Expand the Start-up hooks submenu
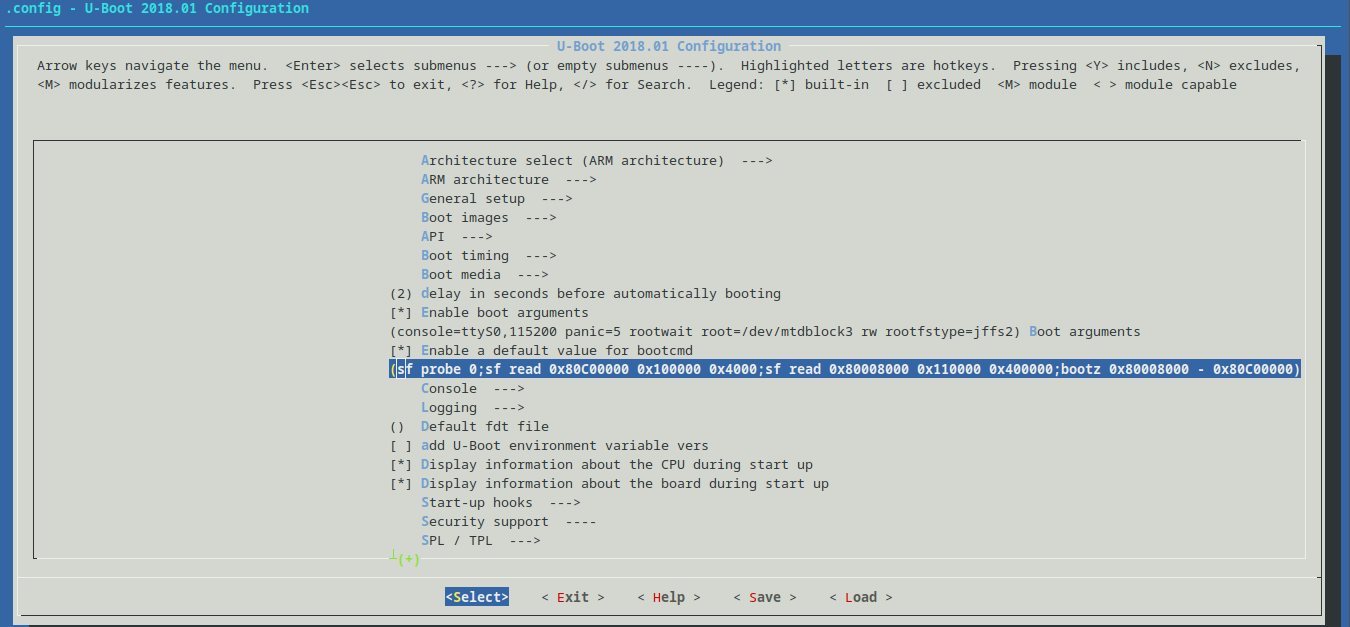Image resolution: width=1350 pixels, height=627 pixels. (x=501, y=503)
